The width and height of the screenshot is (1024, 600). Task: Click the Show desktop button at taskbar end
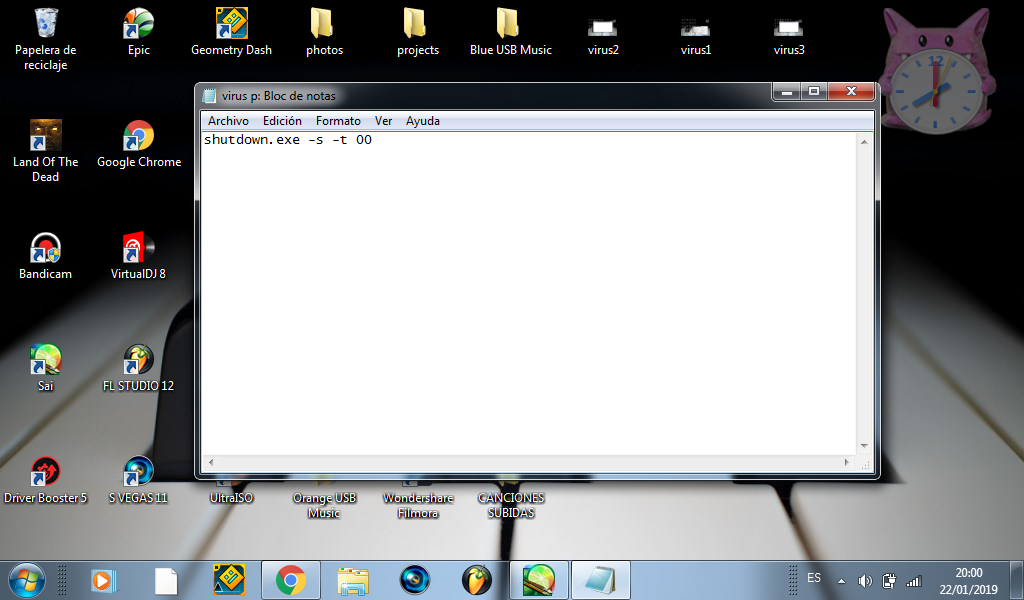1017,580
